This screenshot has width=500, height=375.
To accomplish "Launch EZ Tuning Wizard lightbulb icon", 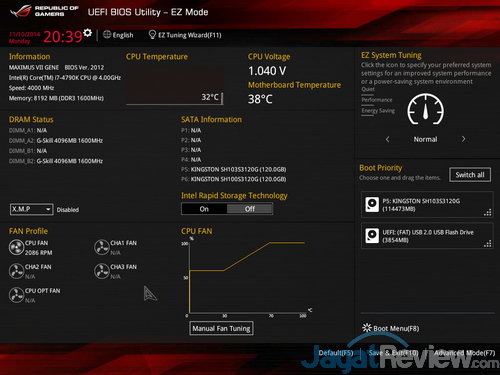I will pos(152,35).
